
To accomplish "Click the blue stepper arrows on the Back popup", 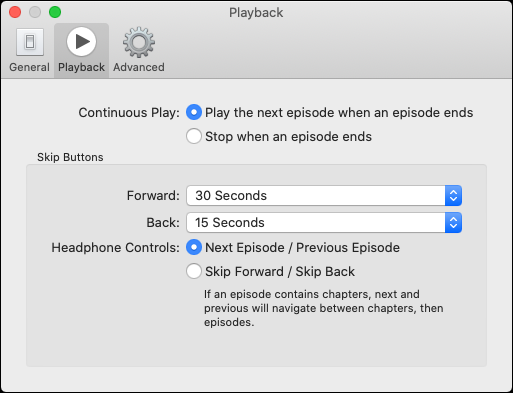I will (x=453, y=222).
